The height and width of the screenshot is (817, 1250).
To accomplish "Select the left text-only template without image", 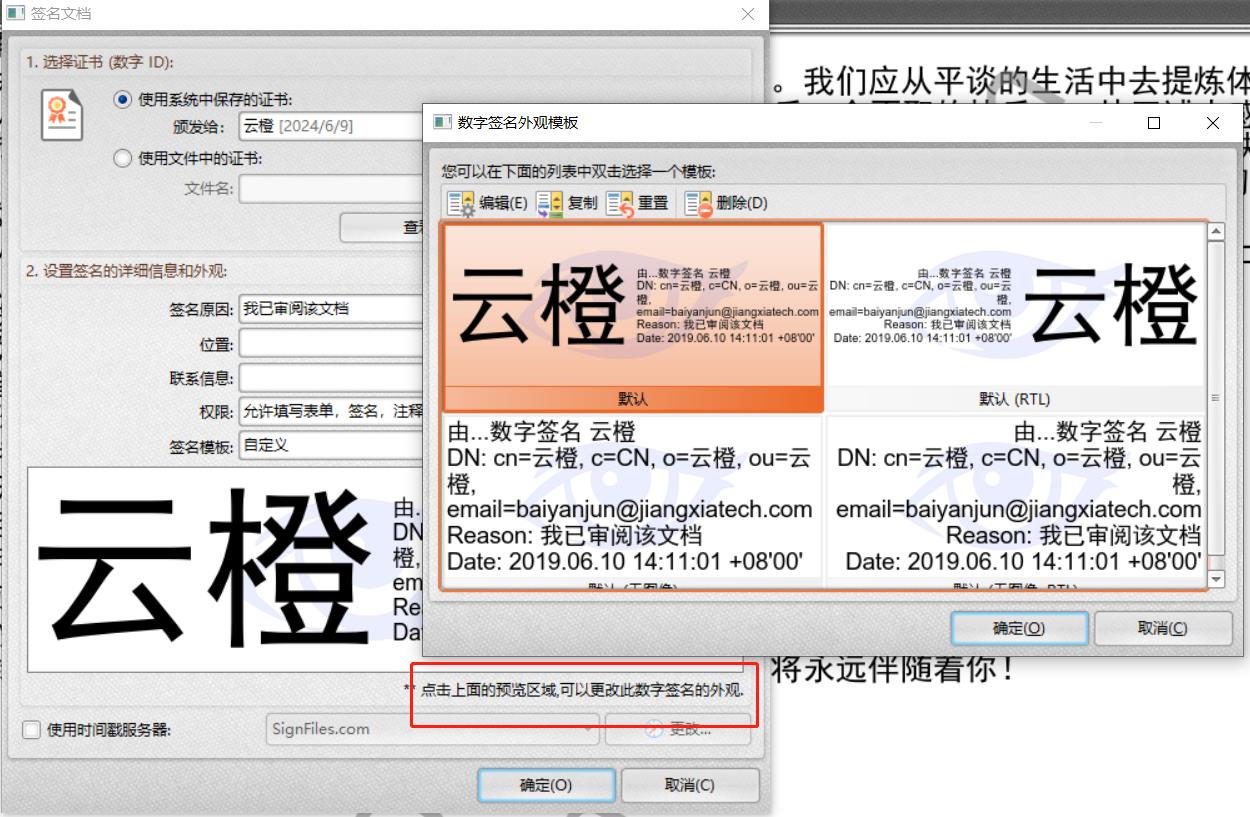I will coord(632,501).
